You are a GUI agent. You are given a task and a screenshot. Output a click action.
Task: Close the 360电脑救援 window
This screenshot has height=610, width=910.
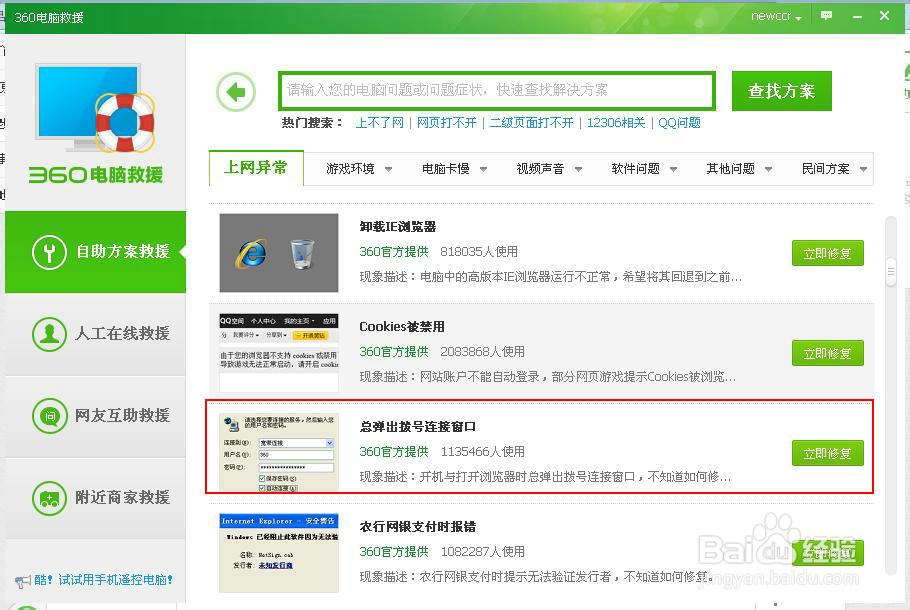[x=884, y=16]
